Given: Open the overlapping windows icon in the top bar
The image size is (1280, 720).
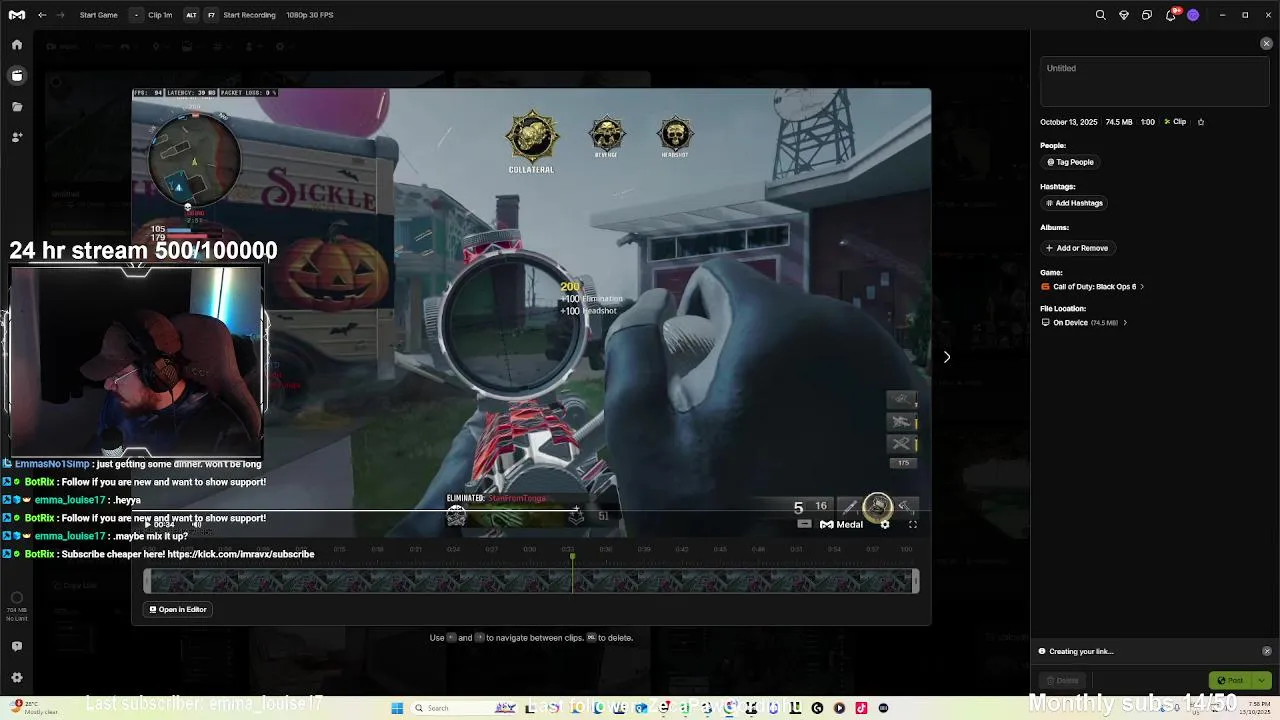Looking at the screenshot, I should (x=1147, y=15).
